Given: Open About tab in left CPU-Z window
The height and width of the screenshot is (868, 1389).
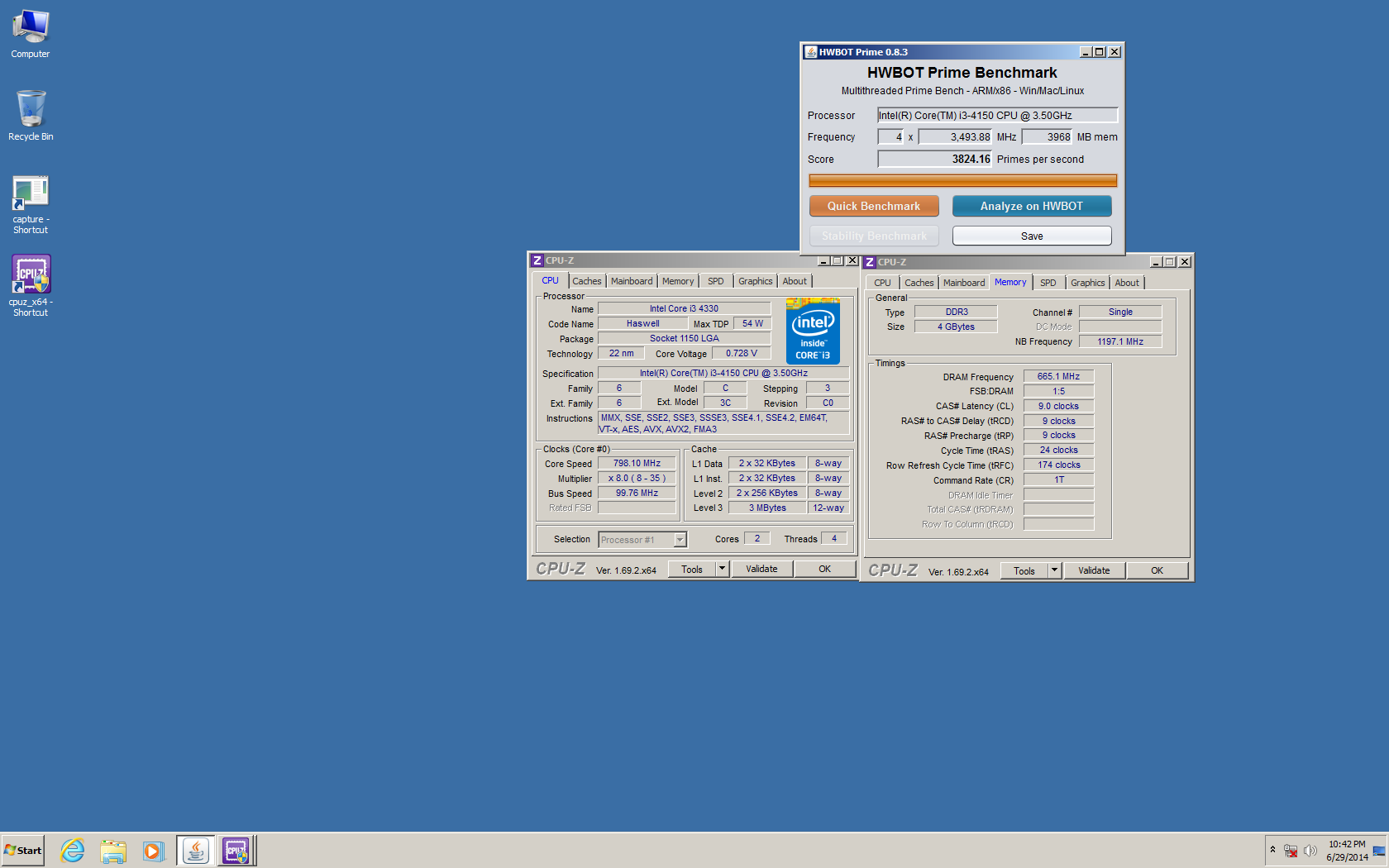Looking at the screenshot, I should 795,281.
